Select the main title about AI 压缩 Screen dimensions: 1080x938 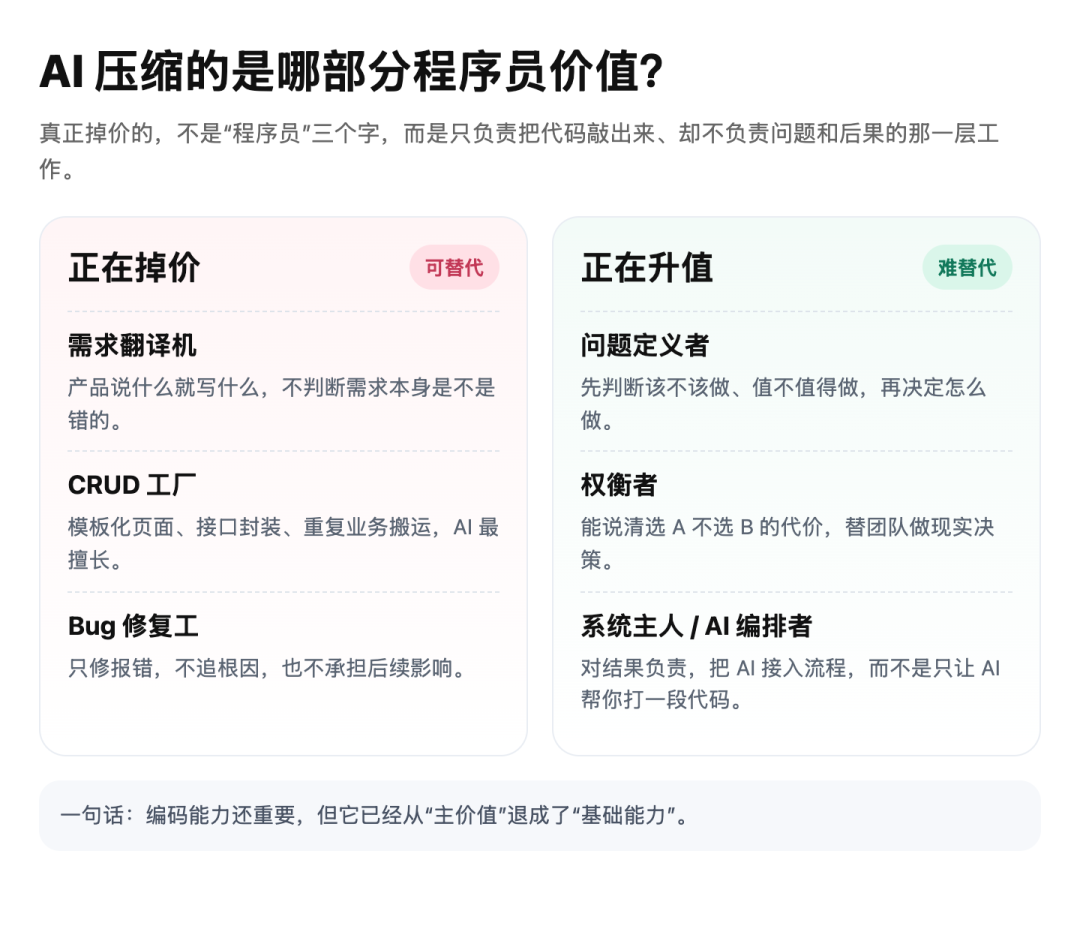pyautogui.click(x=351, y=72)
